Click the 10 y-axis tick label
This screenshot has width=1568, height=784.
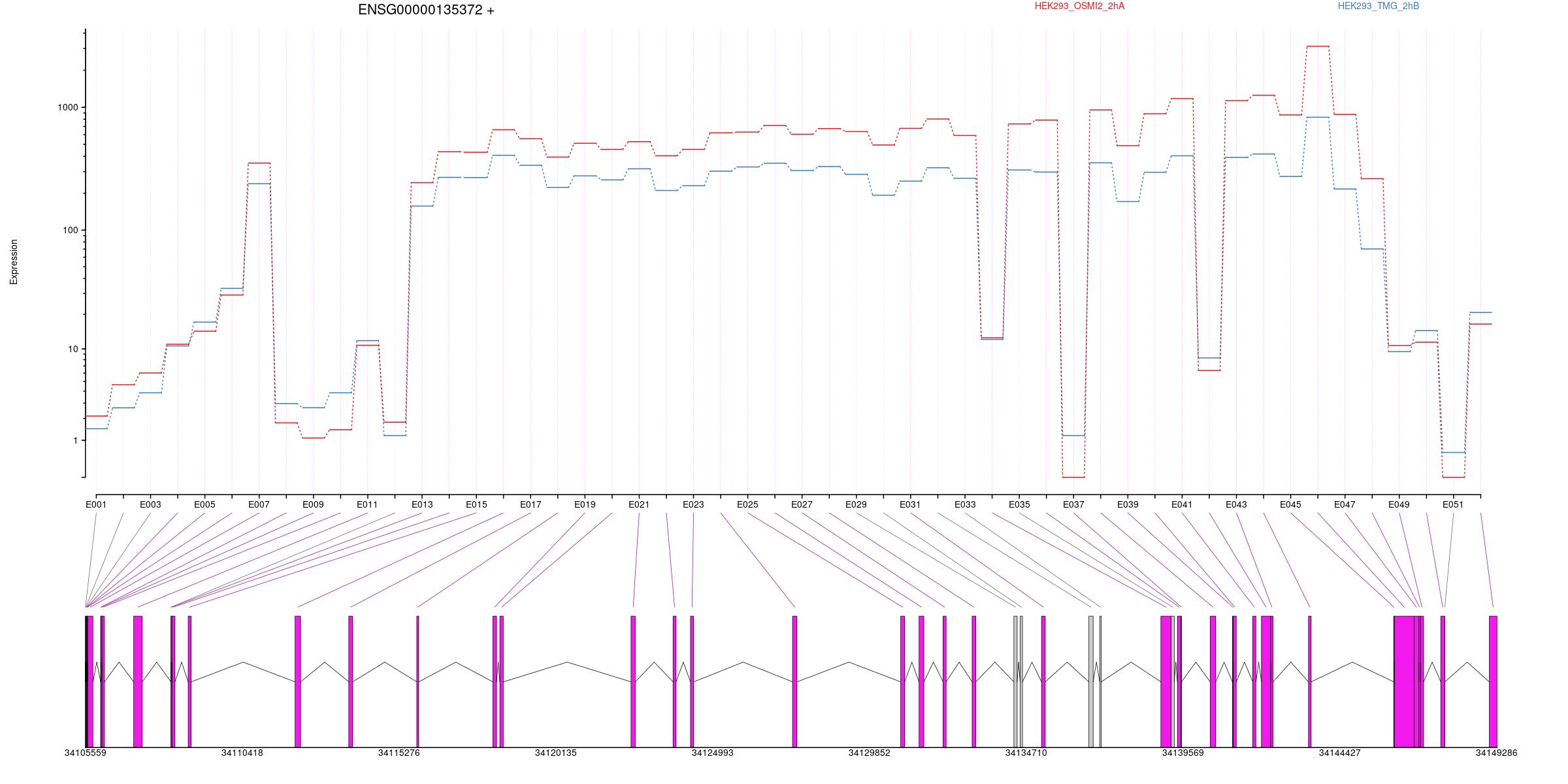[x=73, y=349]
